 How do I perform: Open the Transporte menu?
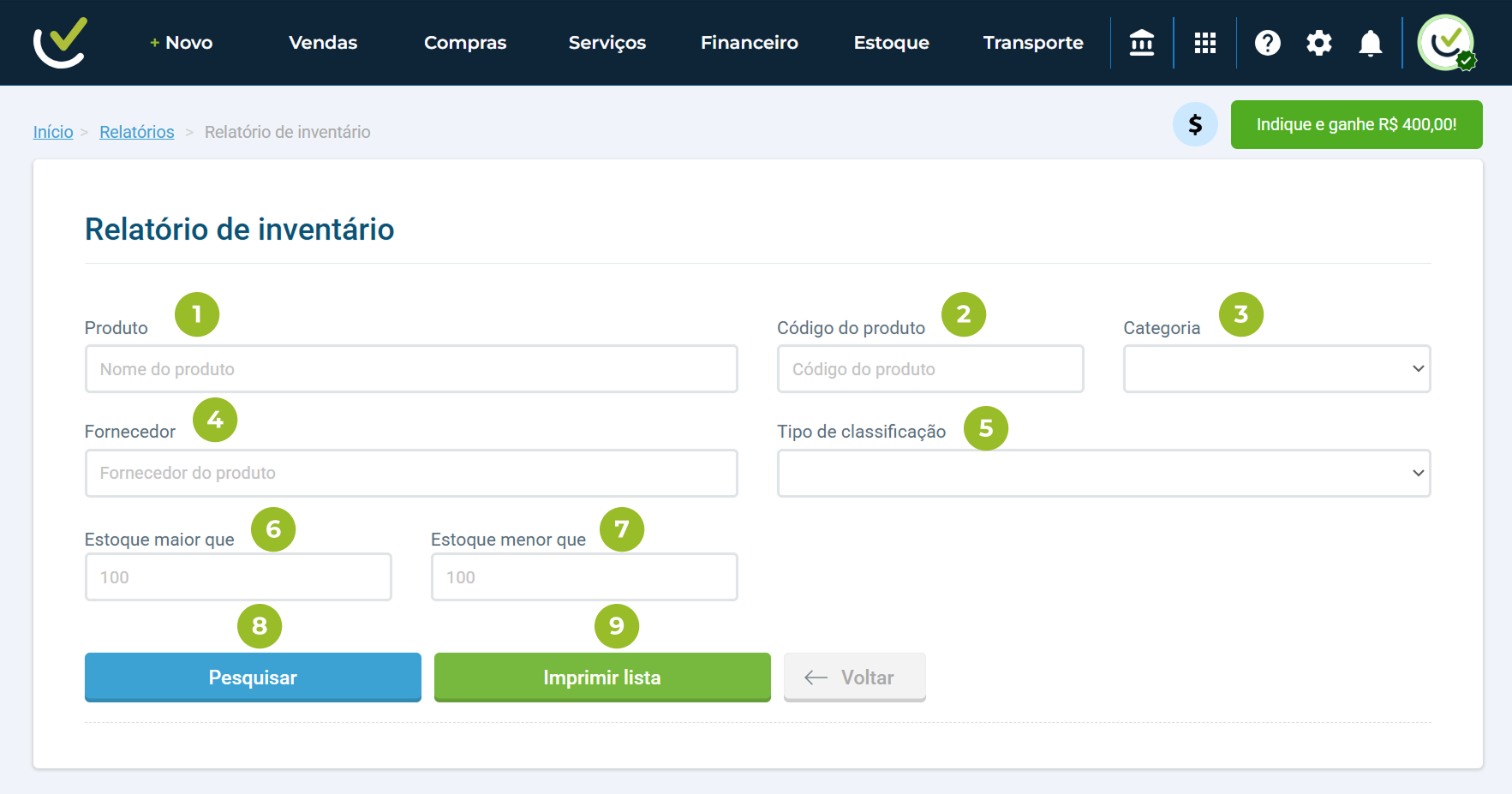[x=1033, y=43]
